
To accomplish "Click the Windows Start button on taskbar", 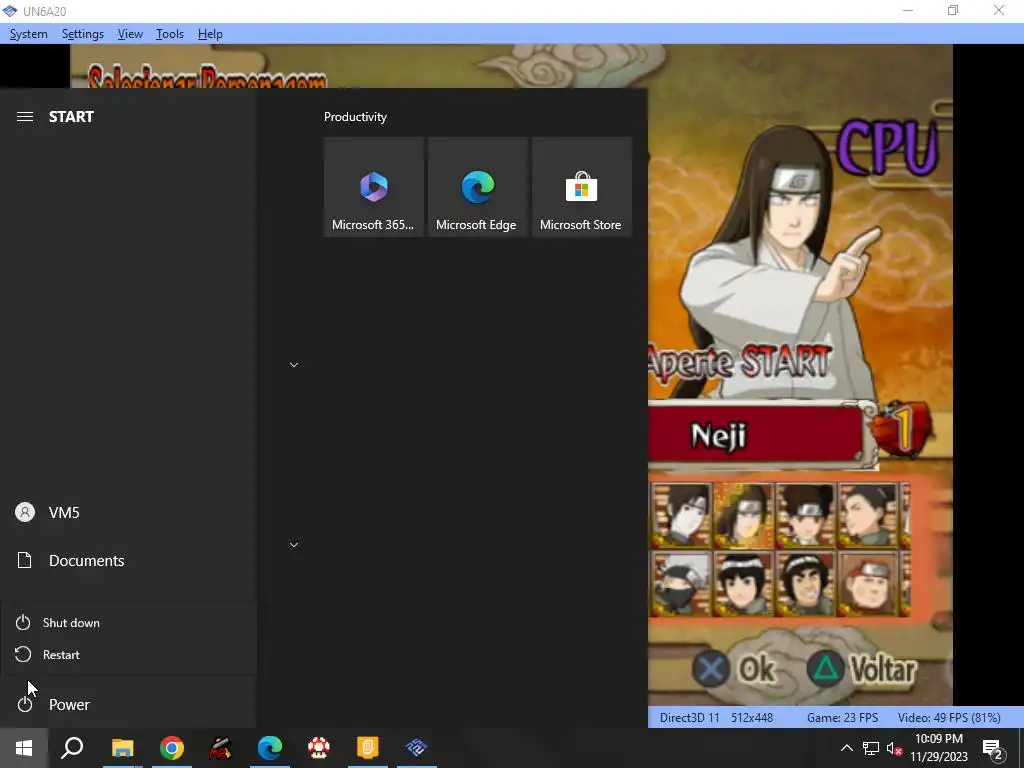I will point(24,748).
